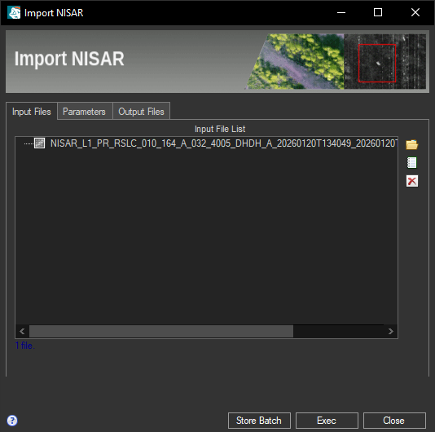Image resolution: width=436 pixels, height=432 pixels.
Task: Click the Close button at the bottom
Action: (394, 421)
